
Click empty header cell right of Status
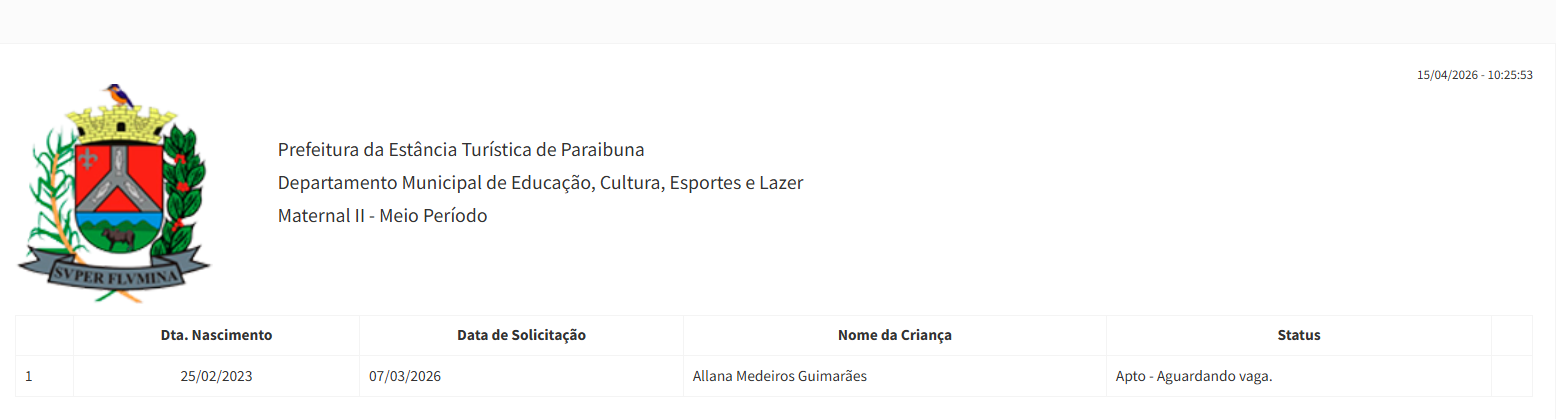(1511, 335)
